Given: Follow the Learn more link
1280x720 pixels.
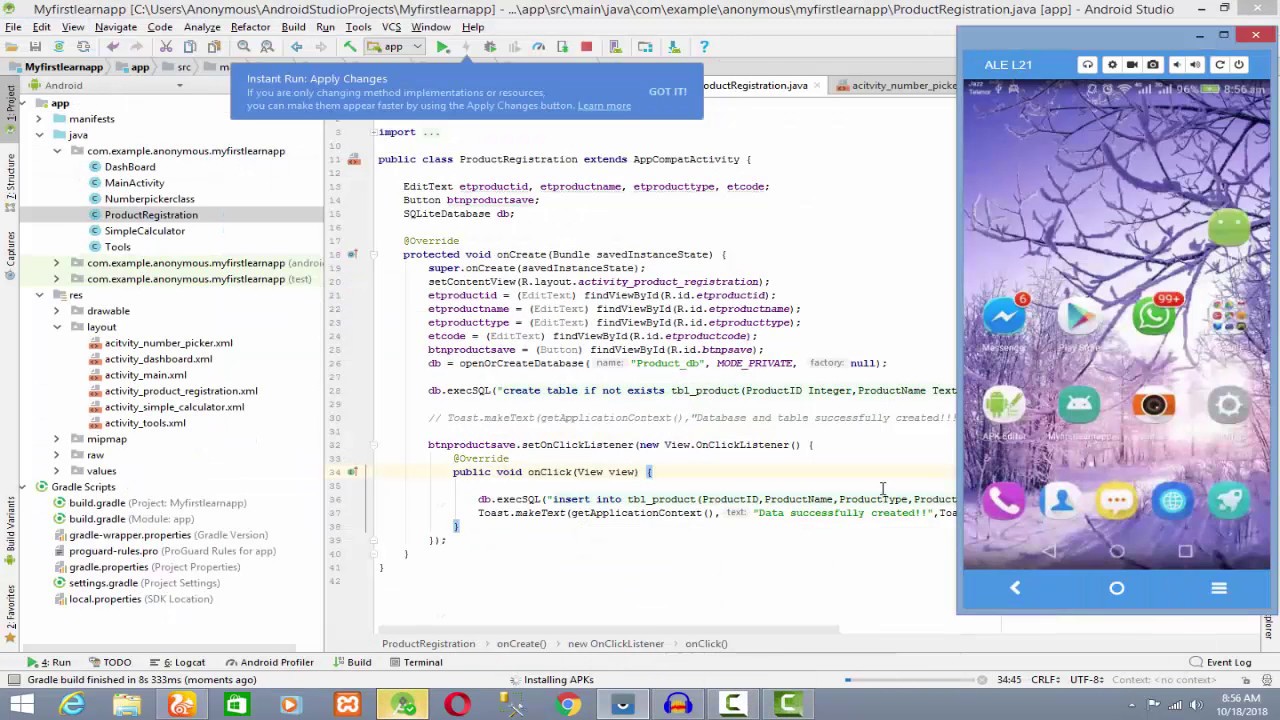Looking at the screenshot, I should click(604, 106).
